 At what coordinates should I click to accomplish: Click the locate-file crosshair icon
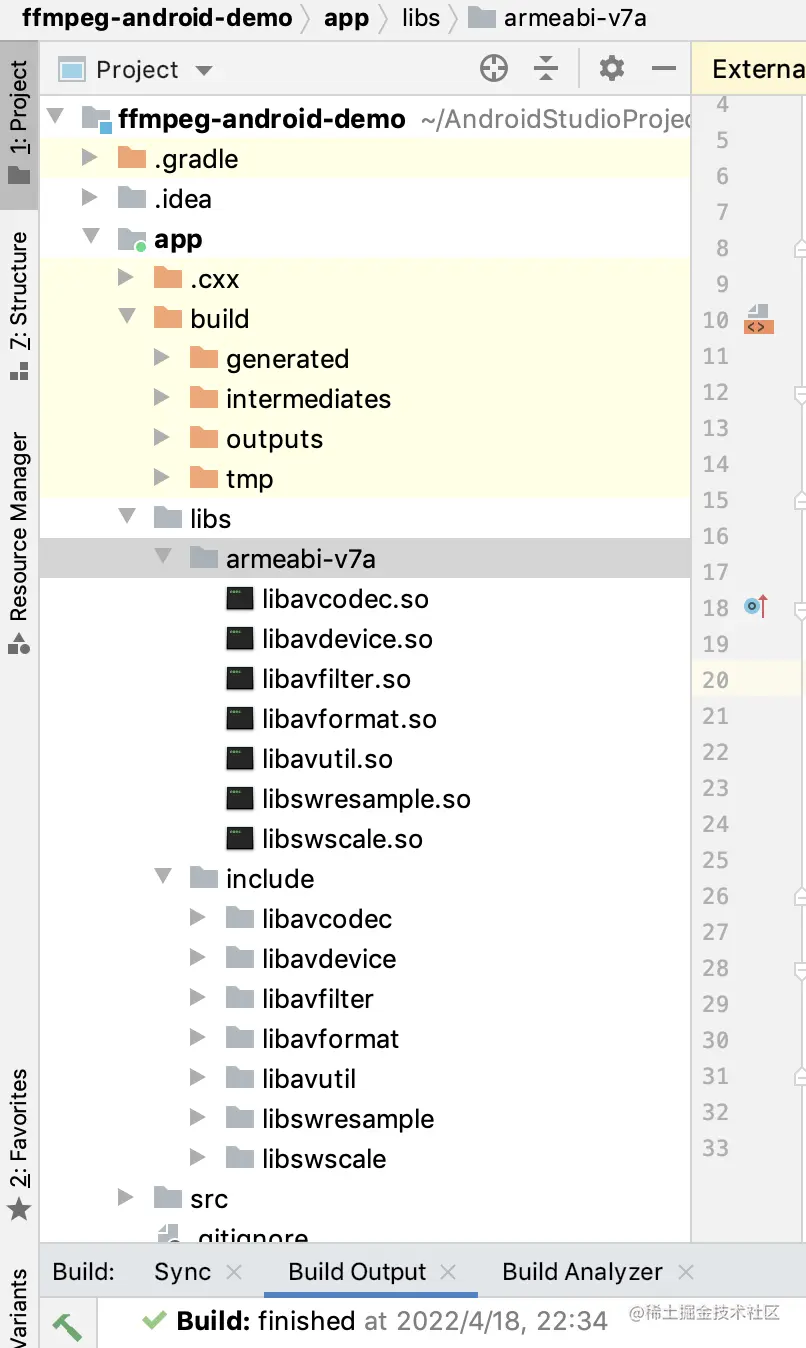494,69
